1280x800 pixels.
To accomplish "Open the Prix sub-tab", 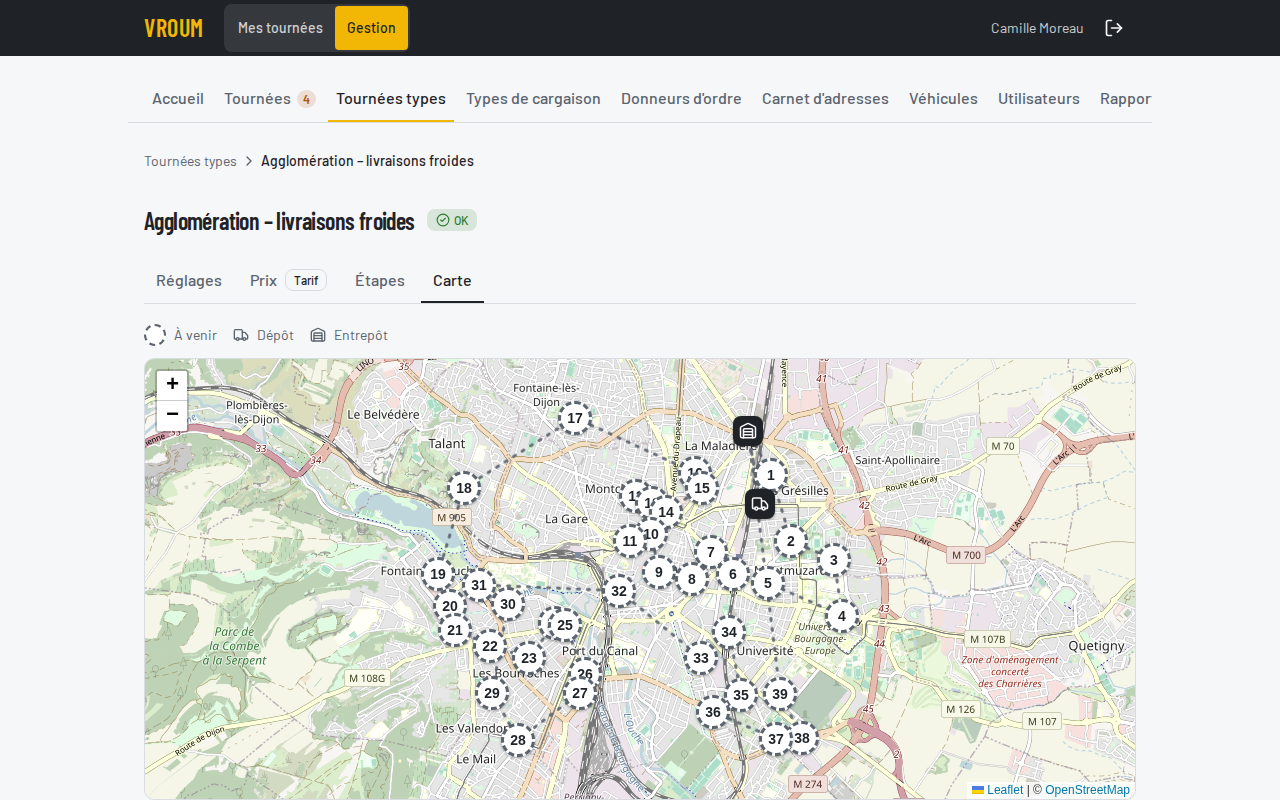I will point(288,280).
